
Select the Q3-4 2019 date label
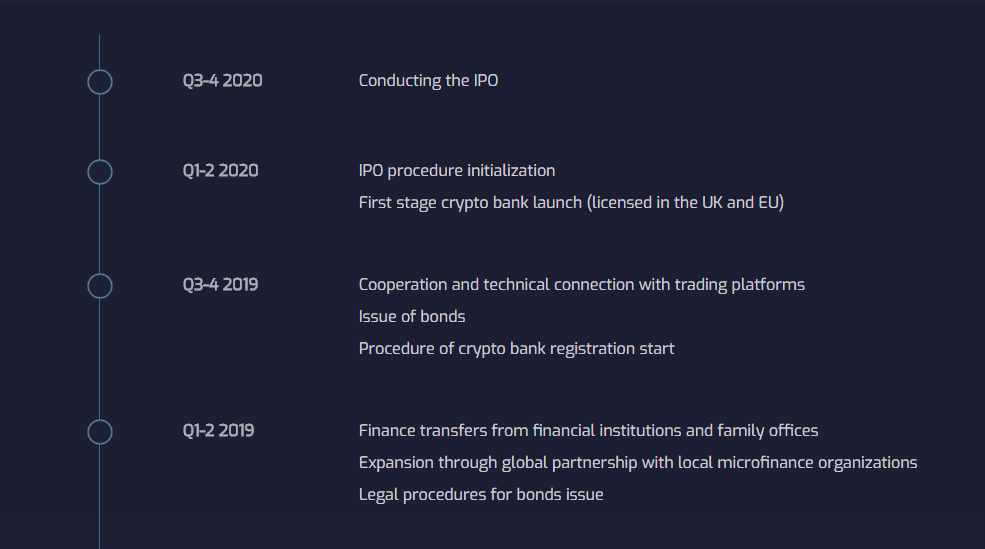pyautogui.click(x=220, y=285)
